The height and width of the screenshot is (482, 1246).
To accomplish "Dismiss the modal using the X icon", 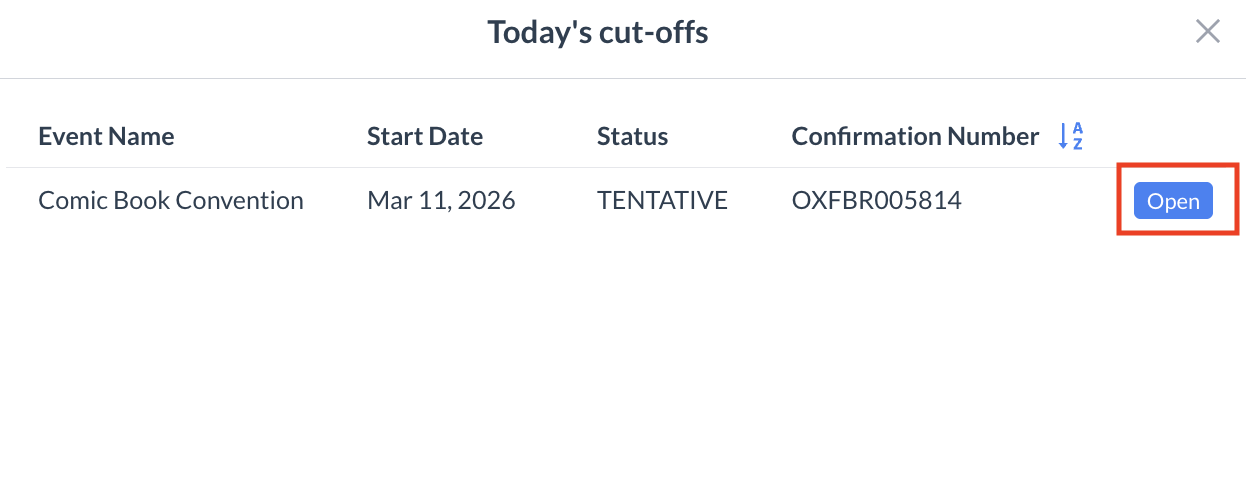I will (1207, 32).
